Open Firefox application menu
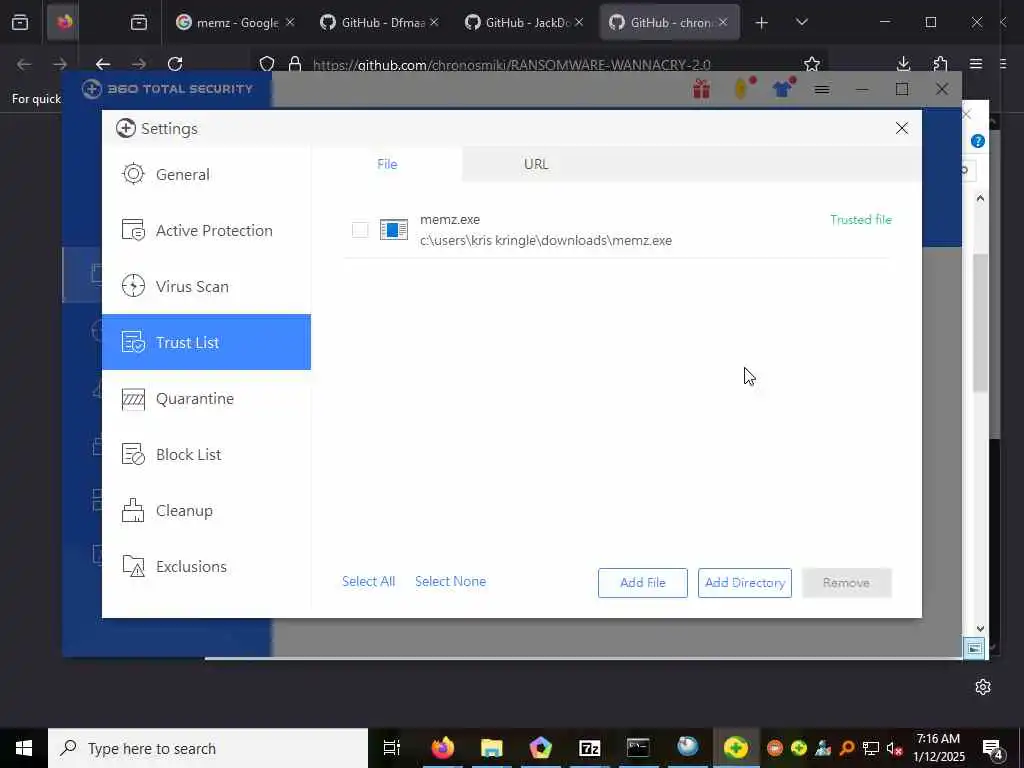Viewport: 1024px width, 768px height. click(x=976, y=63)
